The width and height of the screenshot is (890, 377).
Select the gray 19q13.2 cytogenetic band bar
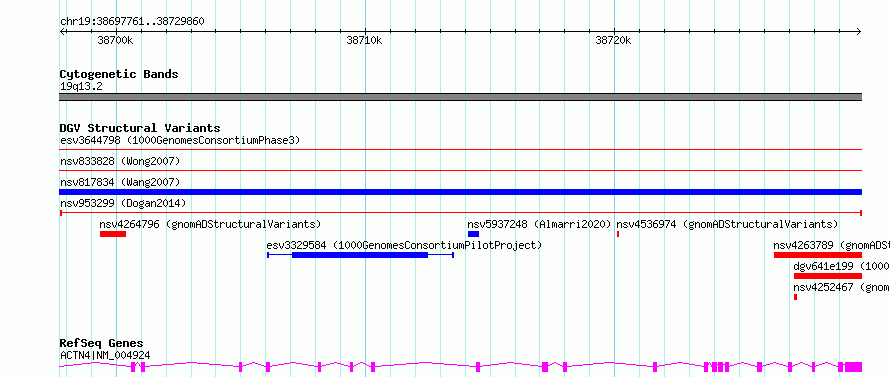click(x=460, y=97)
